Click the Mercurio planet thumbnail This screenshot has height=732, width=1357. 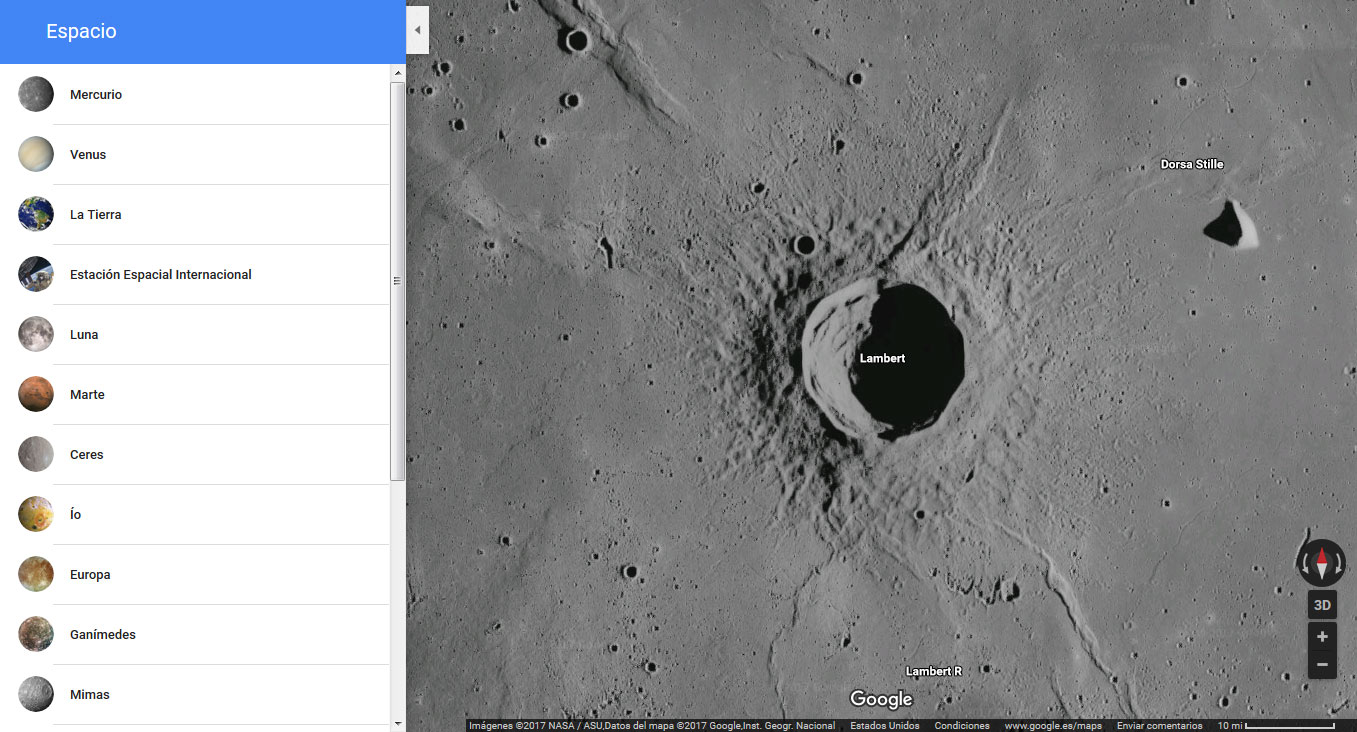36,94
